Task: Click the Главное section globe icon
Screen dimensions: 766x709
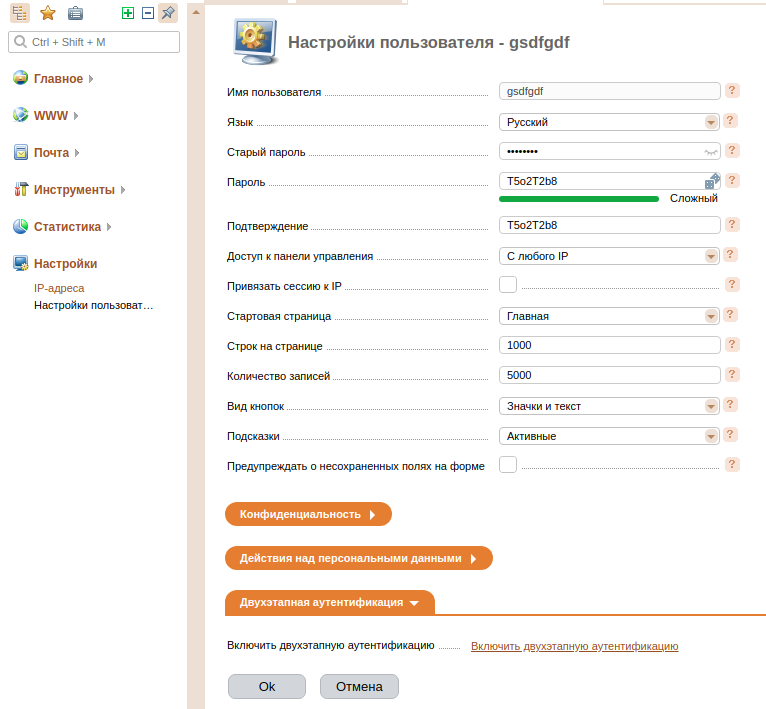Action: 21,78
